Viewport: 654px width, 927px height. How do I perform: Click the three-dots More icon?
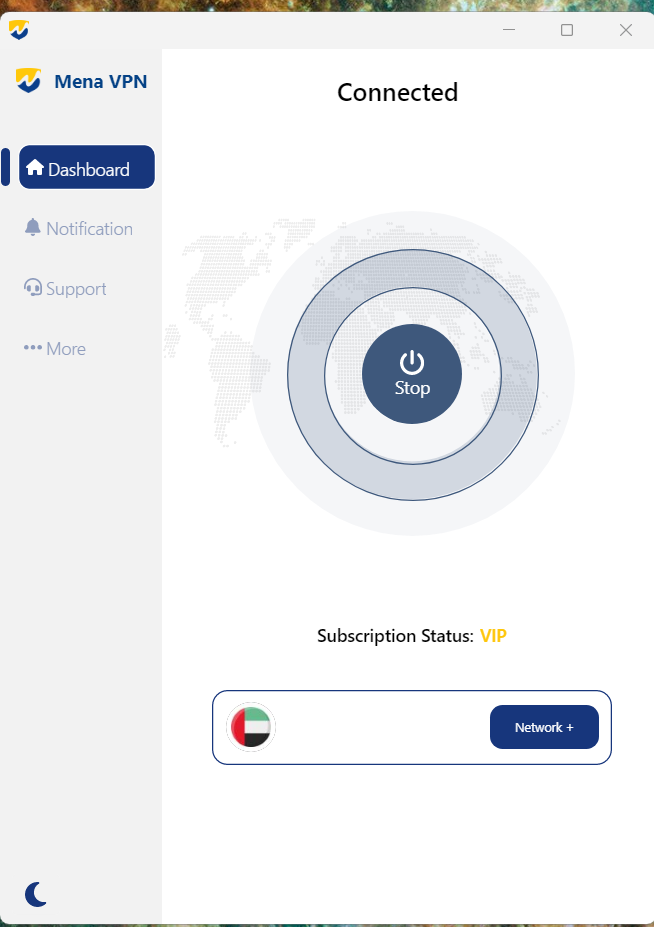point(33,348)
